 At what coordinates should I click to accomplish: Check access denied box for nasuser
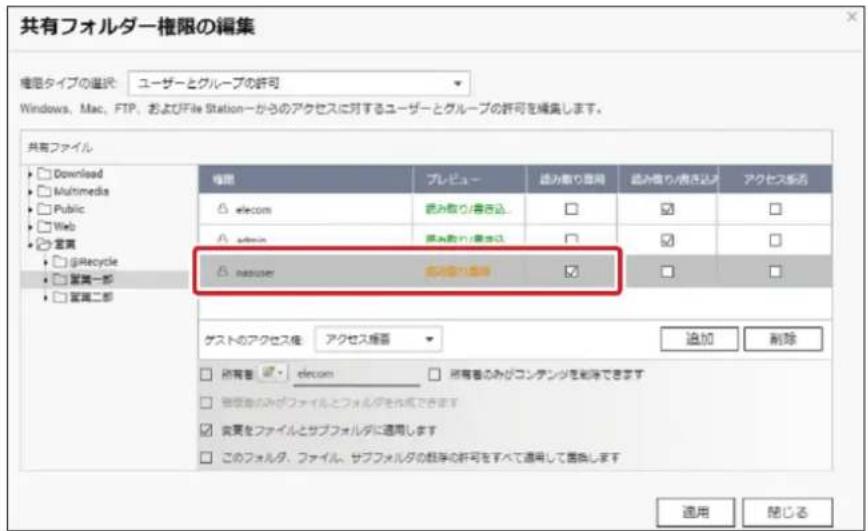tap(776, 271)
